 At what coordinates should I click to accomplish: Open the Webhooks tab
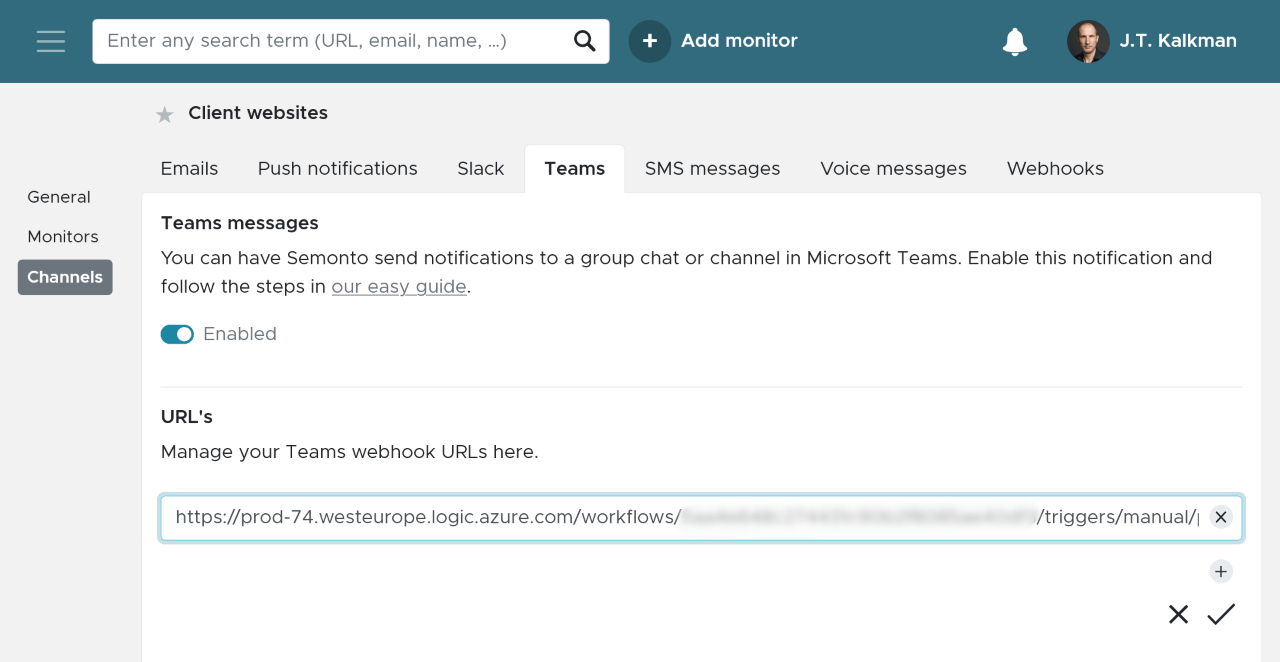(1055, 169)
